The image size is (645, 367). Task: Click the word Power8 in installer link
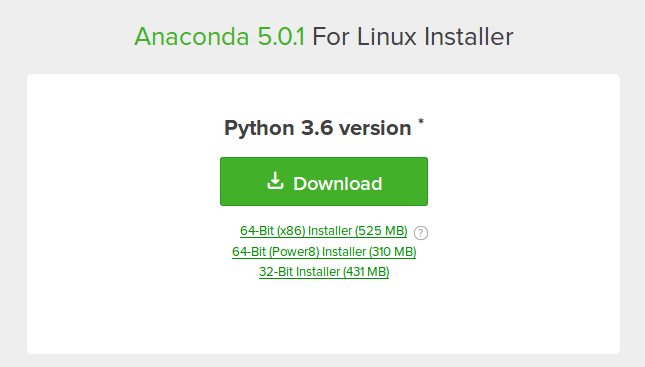[x=294, y=252]
